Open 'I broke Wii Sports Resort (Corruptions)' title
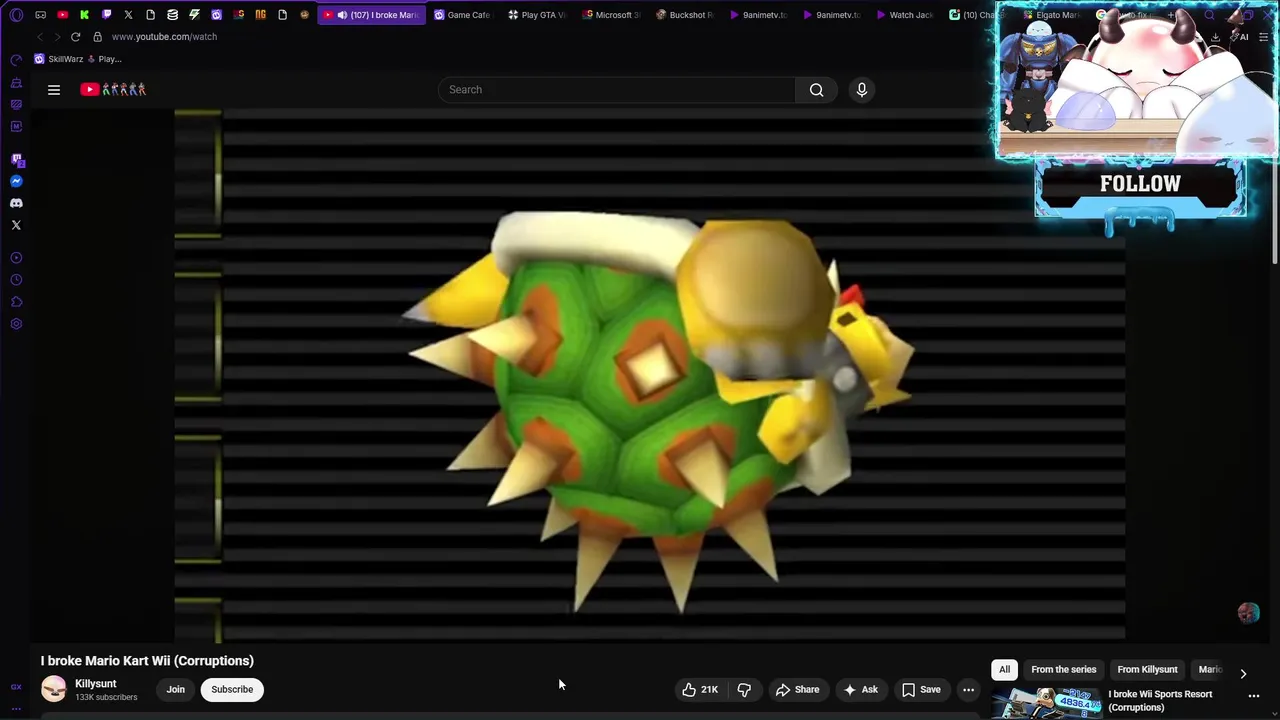Screen dimensions: 1280x720 (1160, 700)
